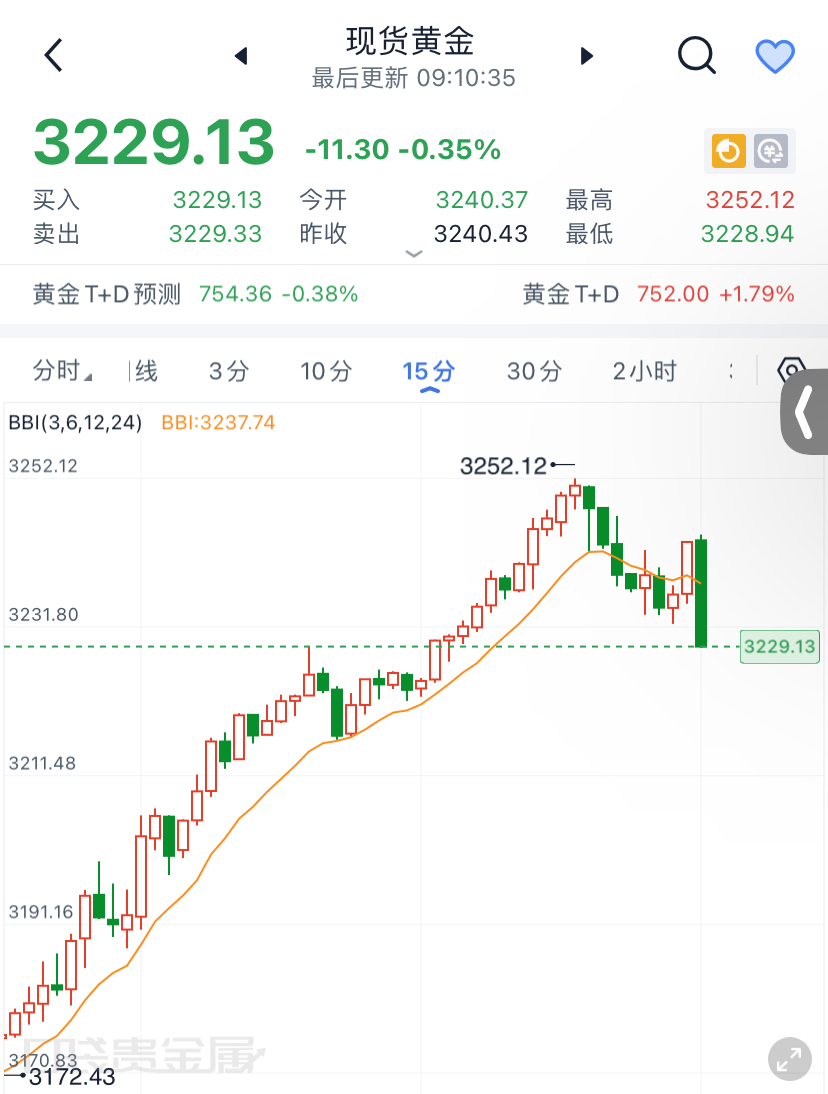Select the 30分 period tab
The height and width of the screenshot is (1094, 828).
coord(534,370)
